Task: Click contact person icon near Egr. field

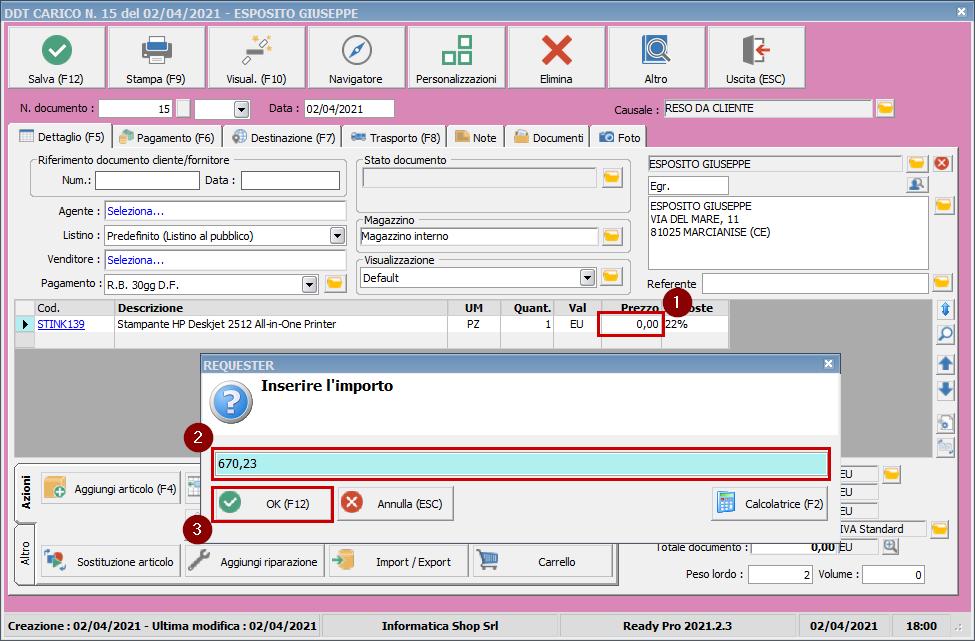Action: point(917,185)
